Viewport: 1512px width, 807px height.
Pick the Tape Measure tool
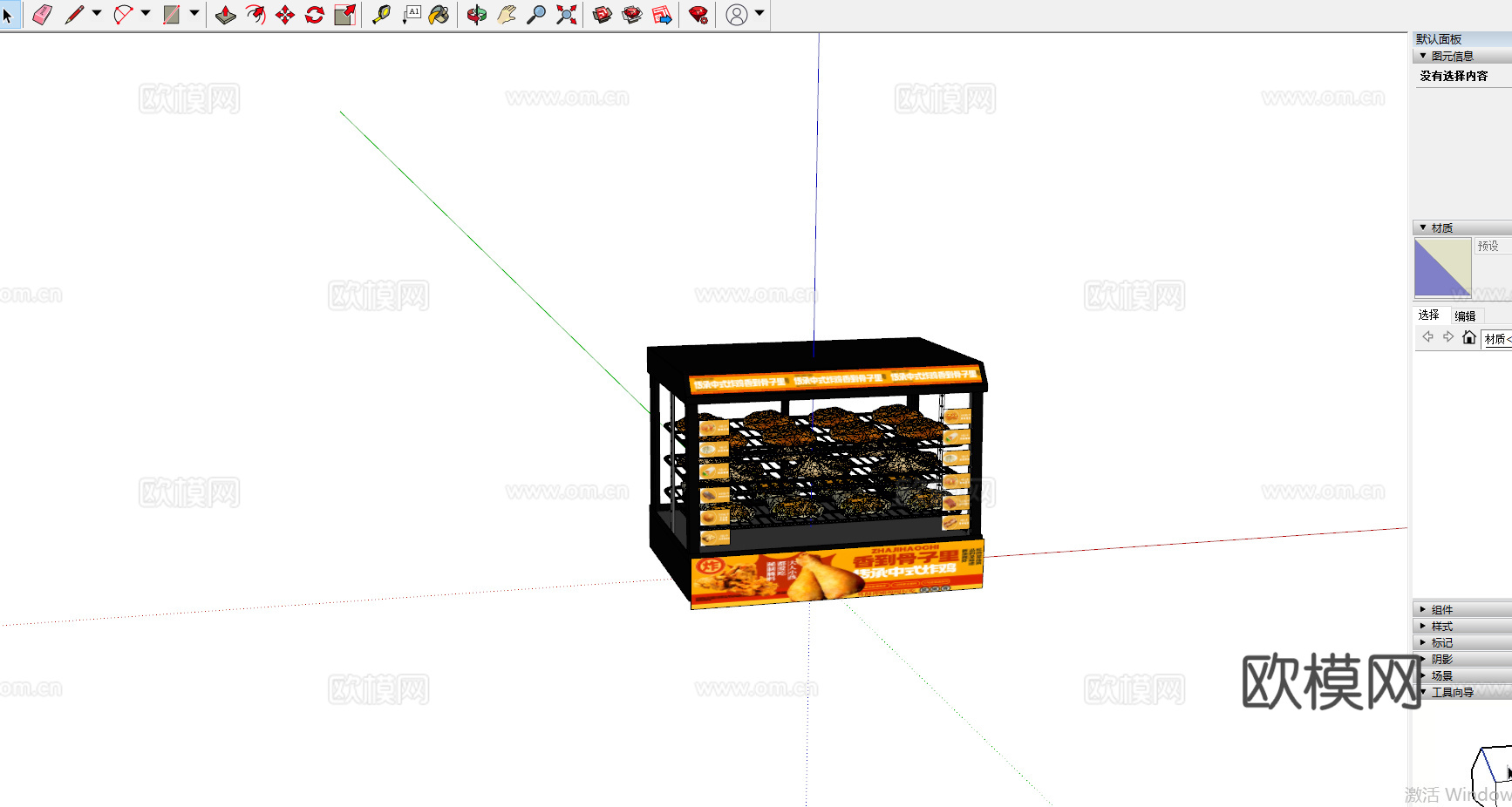click(381, 15)
